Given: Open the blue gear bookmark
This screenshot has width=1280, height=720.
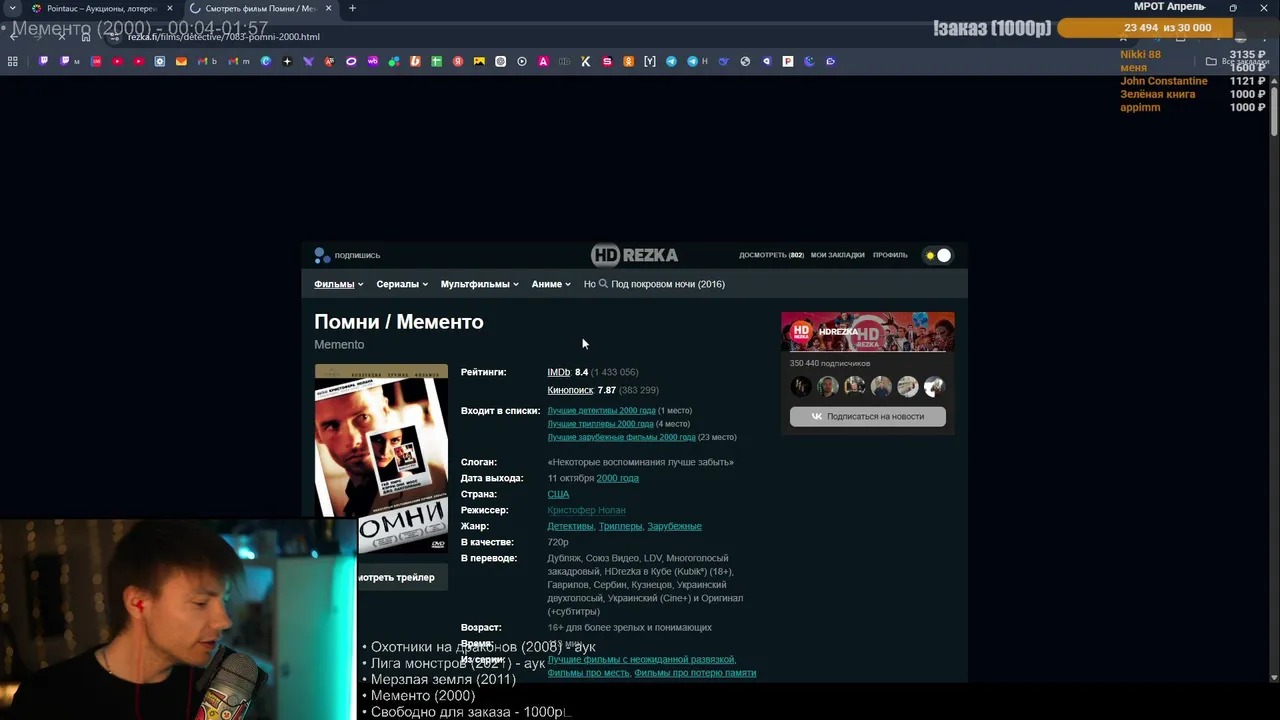Looking at the screenshot, I should (x=160, y=61).
